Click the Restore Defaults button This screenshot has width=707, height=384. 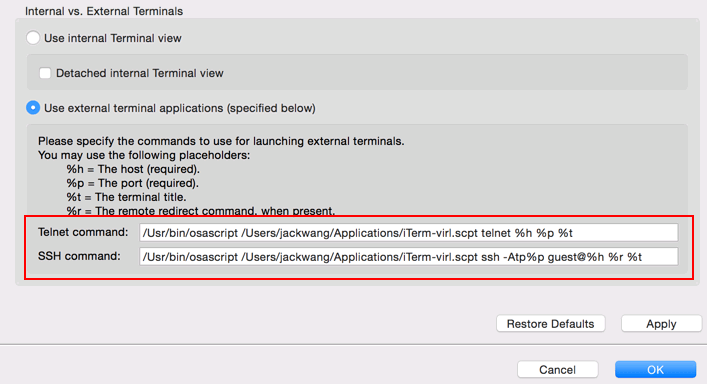point(551,324)
